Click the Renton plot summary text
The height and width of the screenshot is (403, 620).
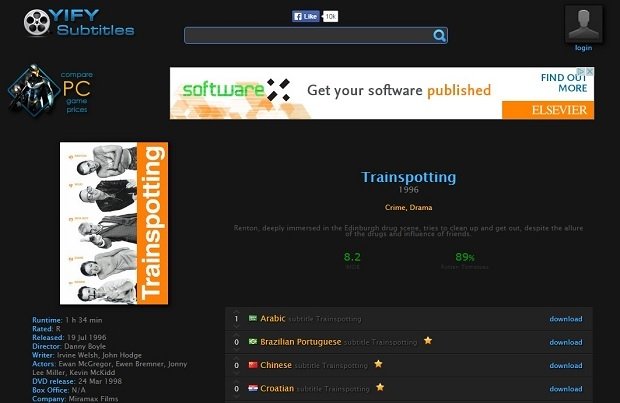(408, 231)
